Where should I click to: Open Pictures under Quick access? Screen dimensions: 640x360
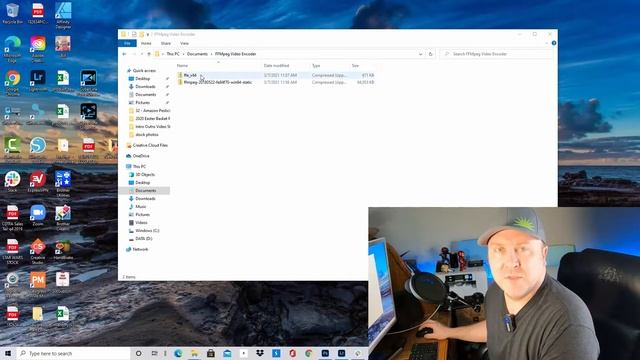click(x=142, y=102)
